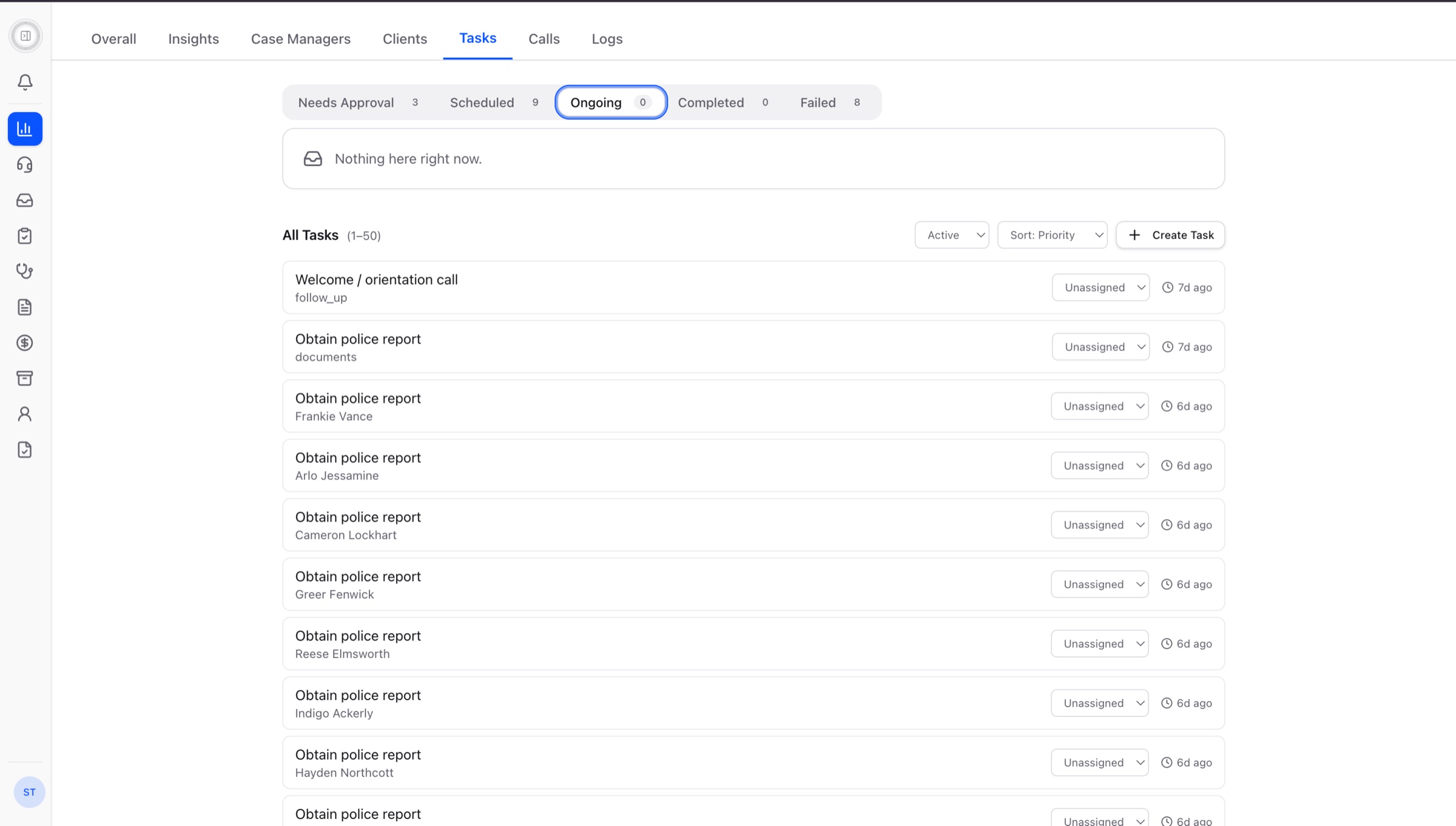
Task: Open the dollar sign billing icon
Action: tap(25, 343)
